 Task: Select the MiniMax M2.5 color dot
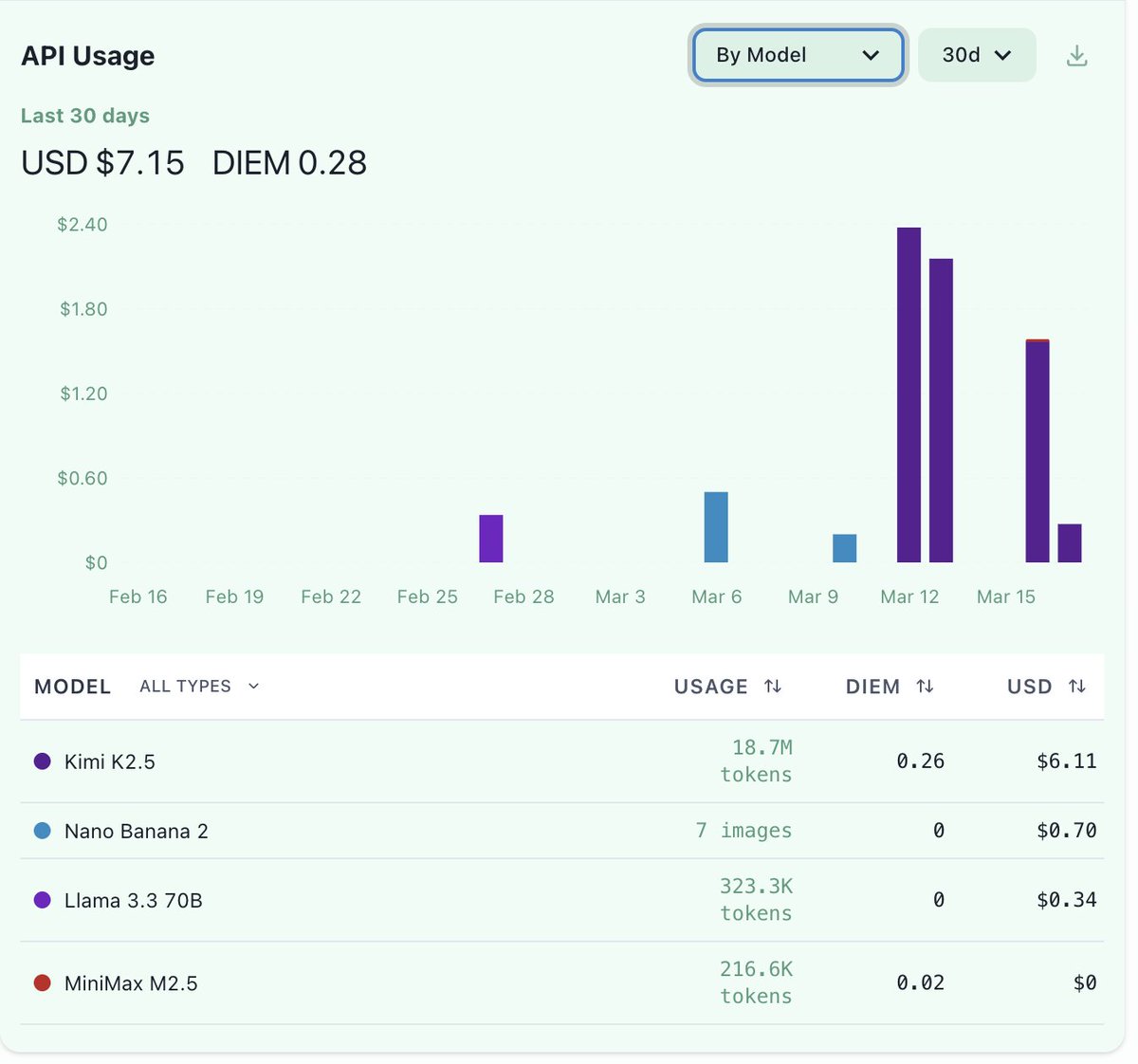coord(42,983)
